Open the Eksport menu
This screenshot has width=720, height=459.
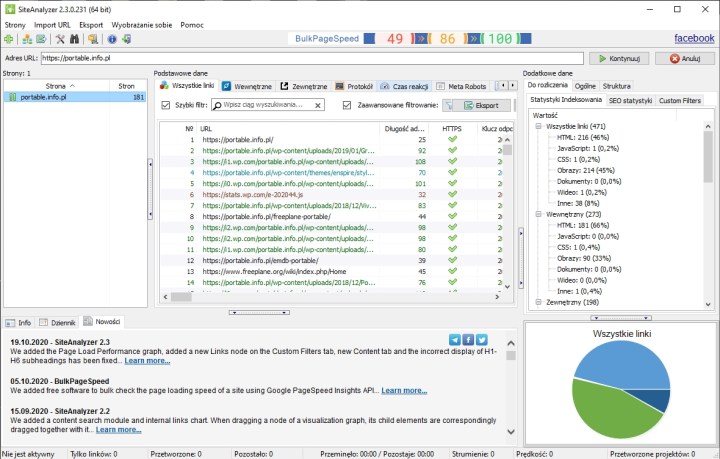pyautogui.click(x=91, y=25)
